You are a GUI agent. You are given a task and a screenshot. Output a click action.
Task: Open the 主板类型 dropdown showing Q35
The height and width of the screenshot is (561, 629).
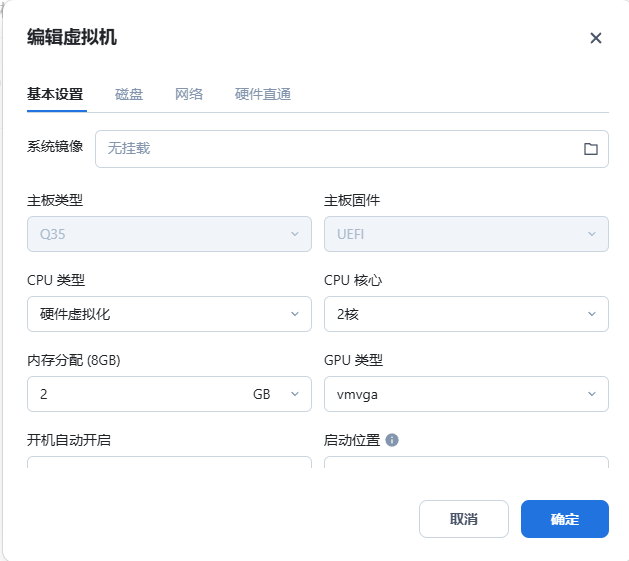click(x=169, y=234)
